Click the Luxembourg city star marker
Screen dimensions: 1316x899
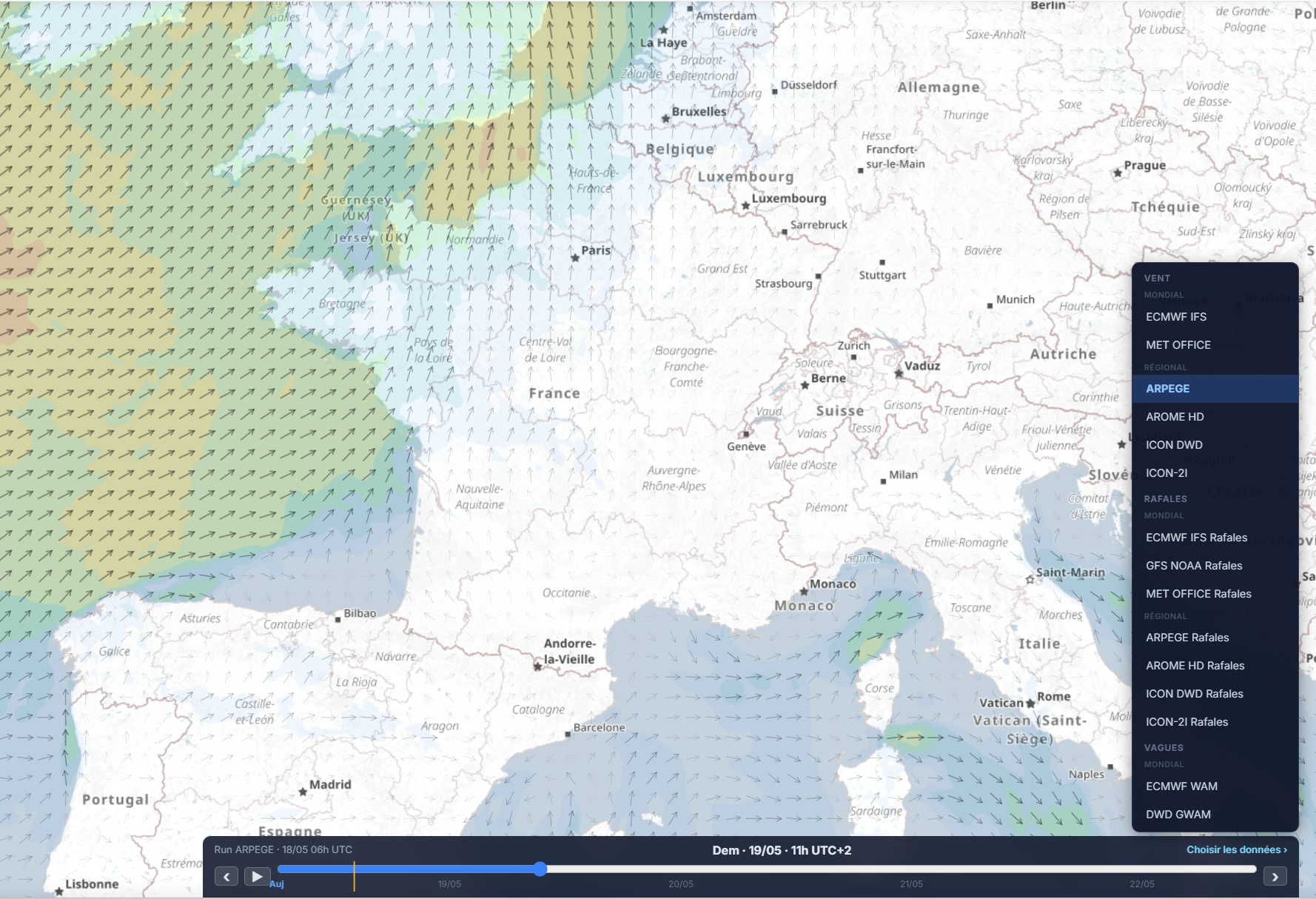pos(745,205)
